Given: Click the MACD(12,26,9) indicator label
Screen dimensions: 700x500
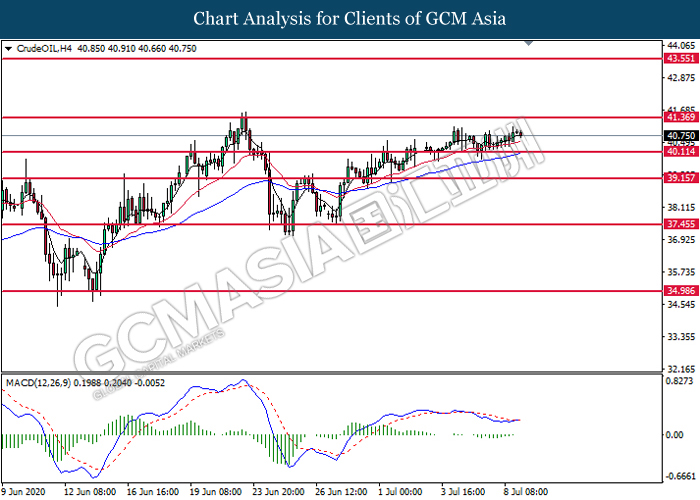Looking at the screenshot, I should [x=38, y=383].
